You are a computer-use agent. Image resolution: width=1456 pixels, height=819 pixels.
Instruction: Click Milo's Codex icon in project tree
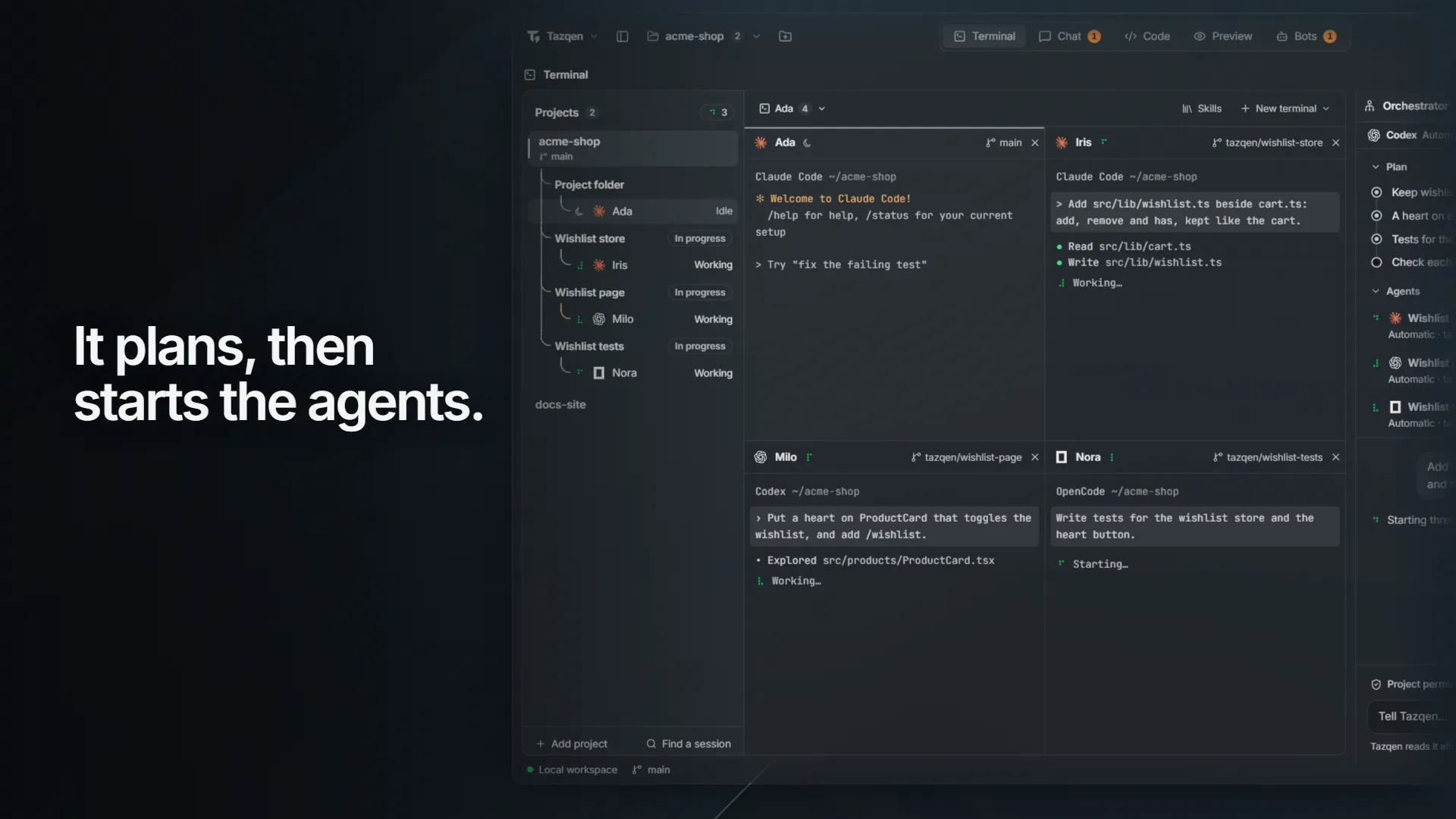coord(599,319)
